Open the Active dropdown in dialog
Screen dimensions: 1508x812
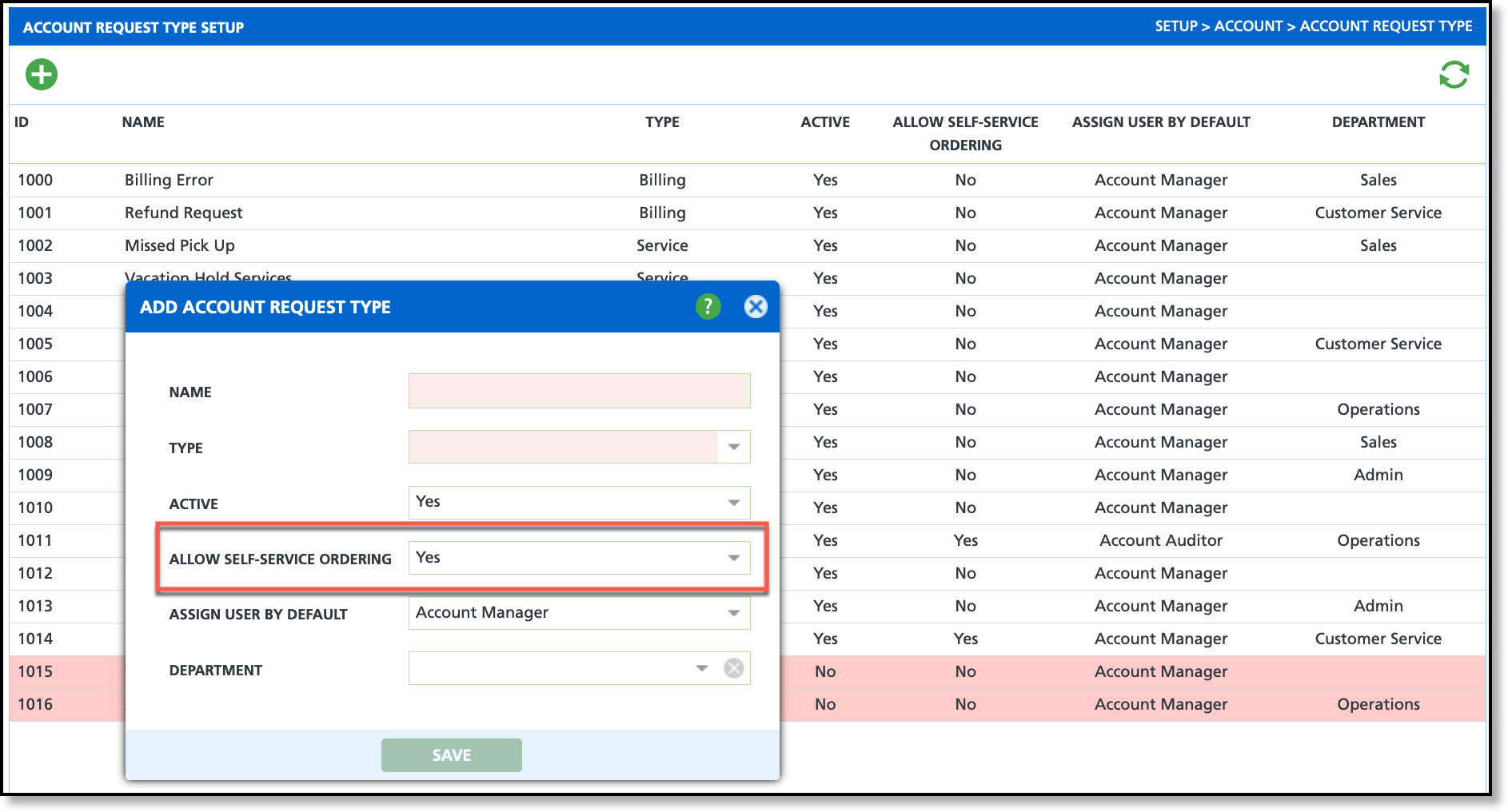734,503
